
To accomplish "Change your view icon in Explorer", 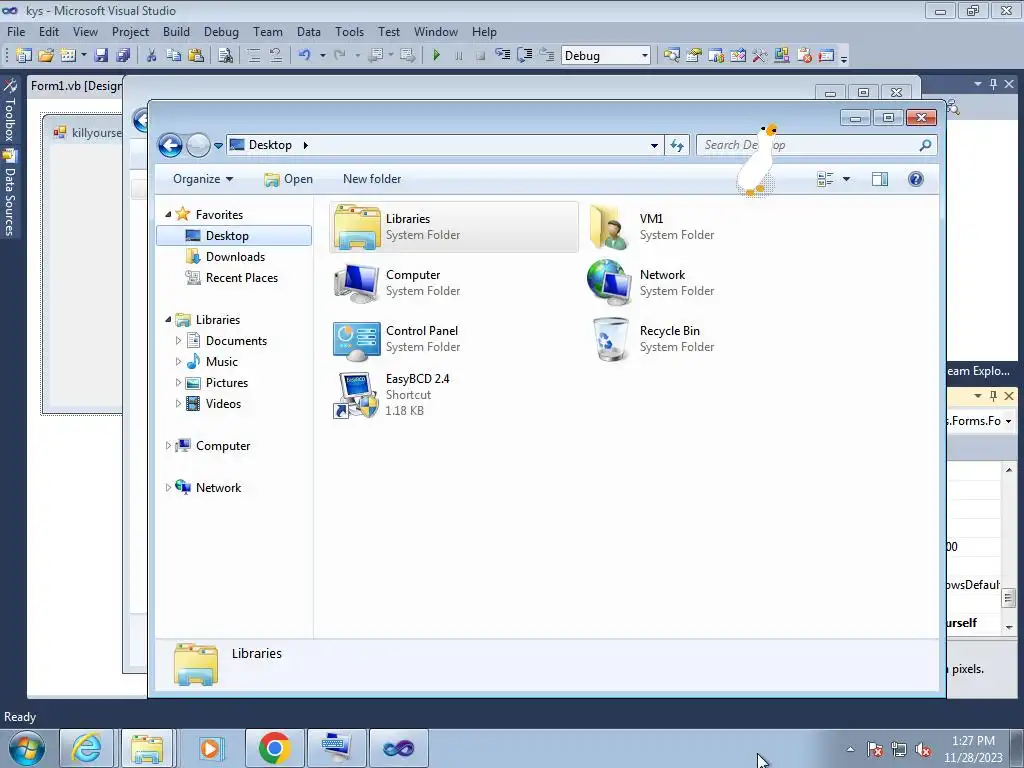I will tap(825, 179).
